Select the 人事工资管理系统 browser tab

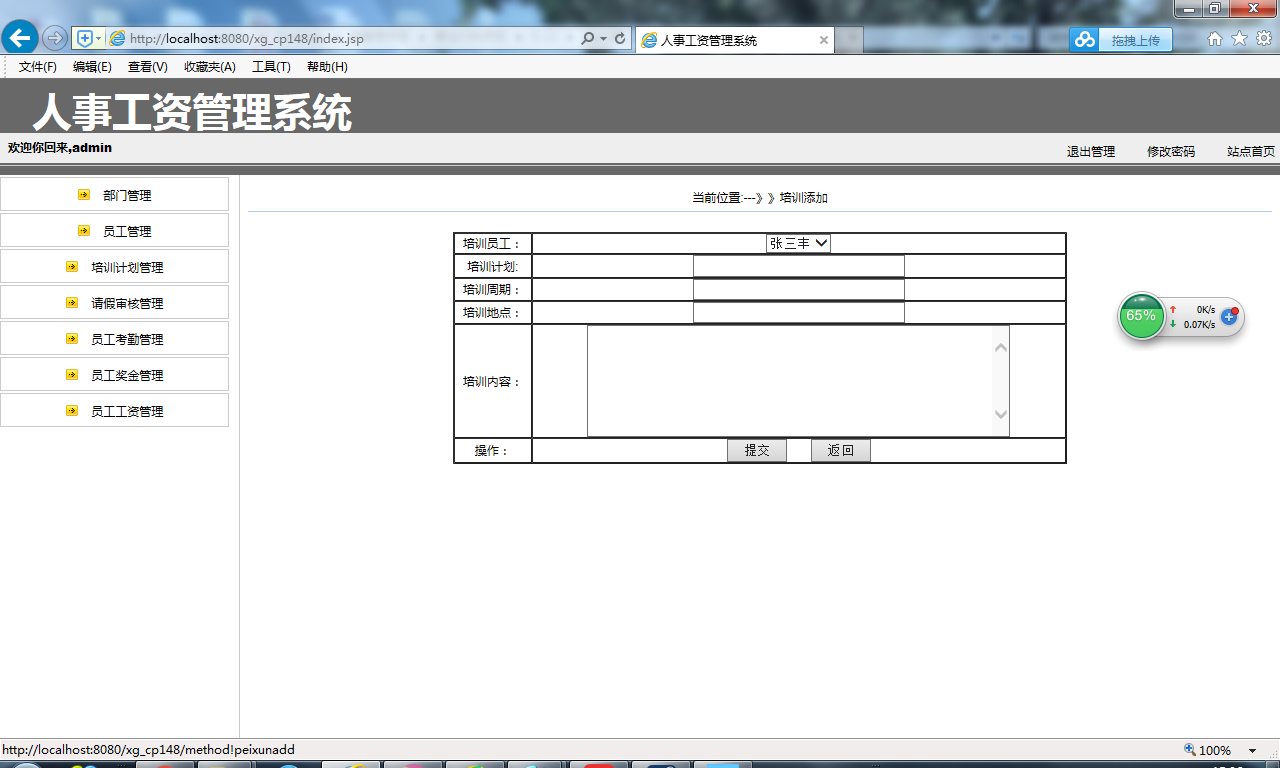pos(735,41)
